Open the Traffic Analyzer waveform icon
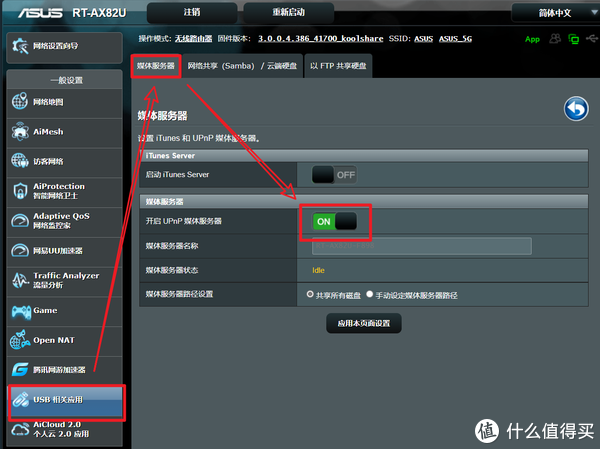Viewport: 600px width, 449px height. pyautogui.click(x=20, y=280)
